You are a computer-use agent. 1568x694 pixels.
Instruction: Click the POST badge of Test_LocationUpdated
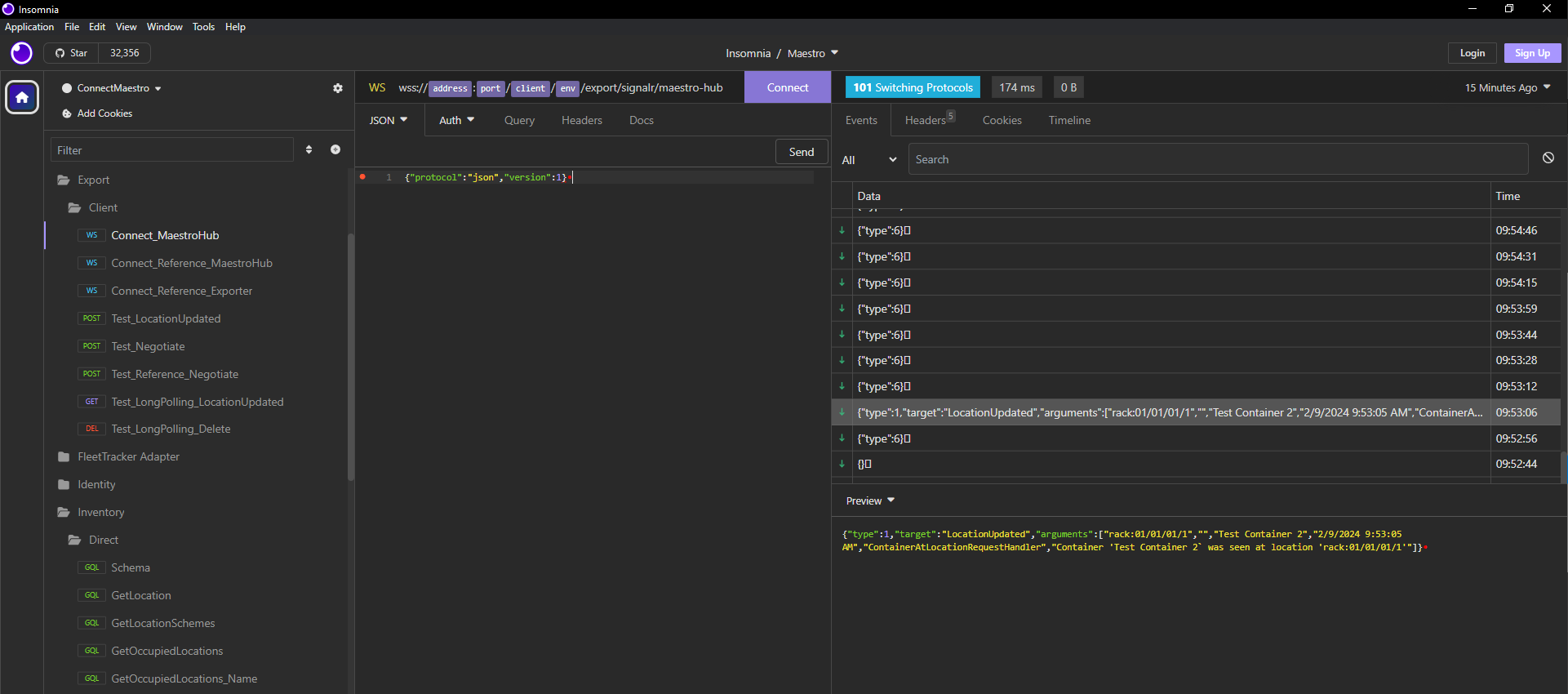tap(91, 318)
